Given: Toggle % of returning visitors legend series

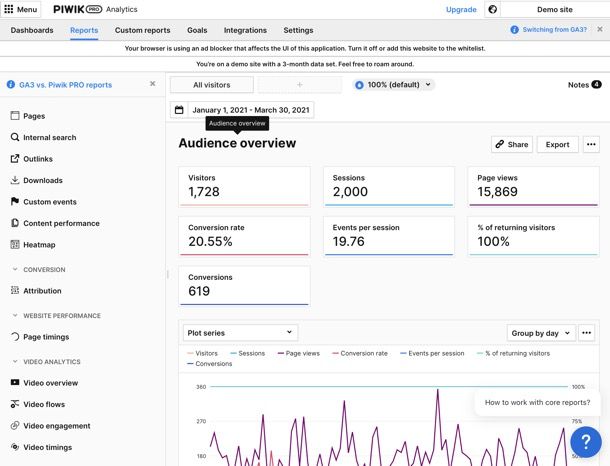Looking at the screenshot, I should (x=513, y=353).
